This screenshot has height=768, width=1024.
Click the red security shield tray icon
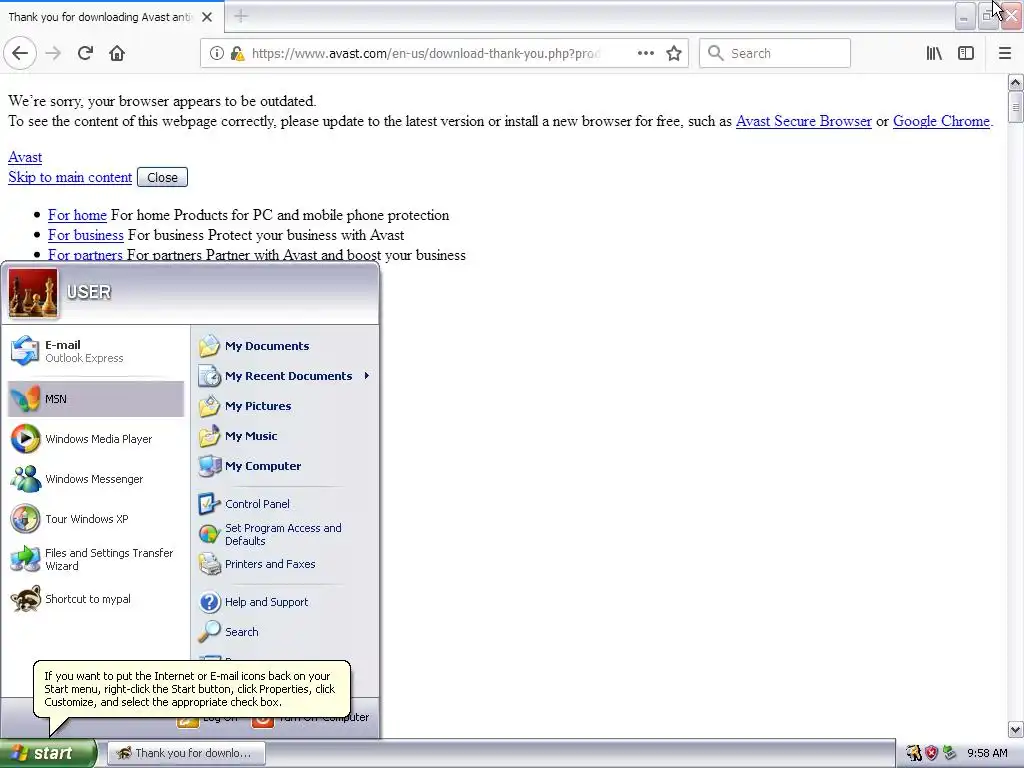click(x=931, y=753)
